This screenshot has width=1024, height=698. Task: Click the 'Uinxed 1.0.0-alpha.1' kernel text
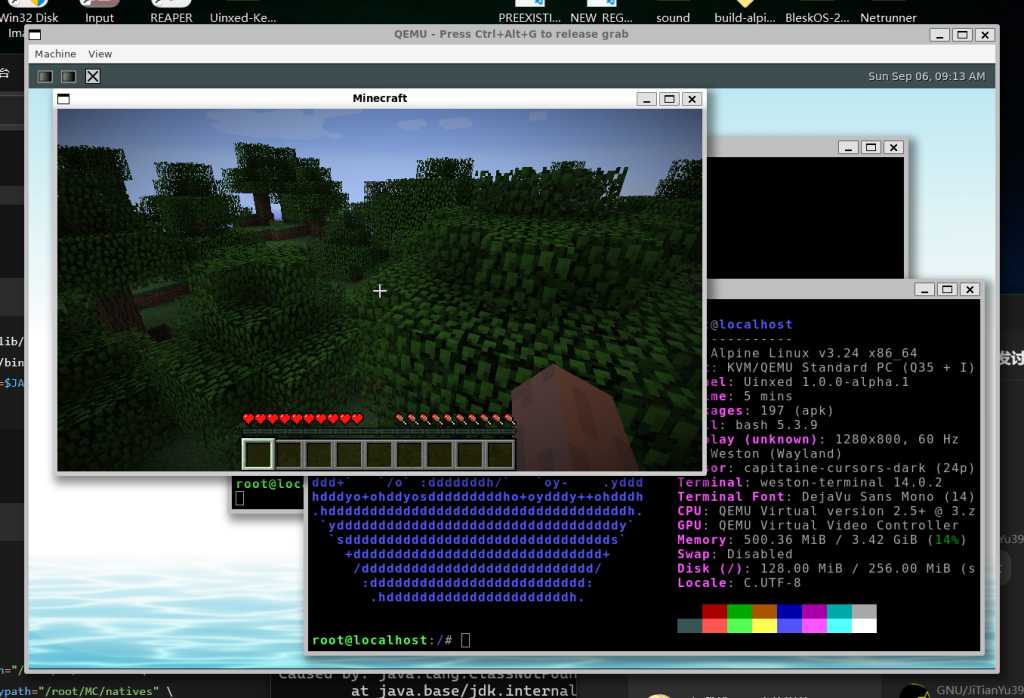pyautogui.click(x=825, y=382)
